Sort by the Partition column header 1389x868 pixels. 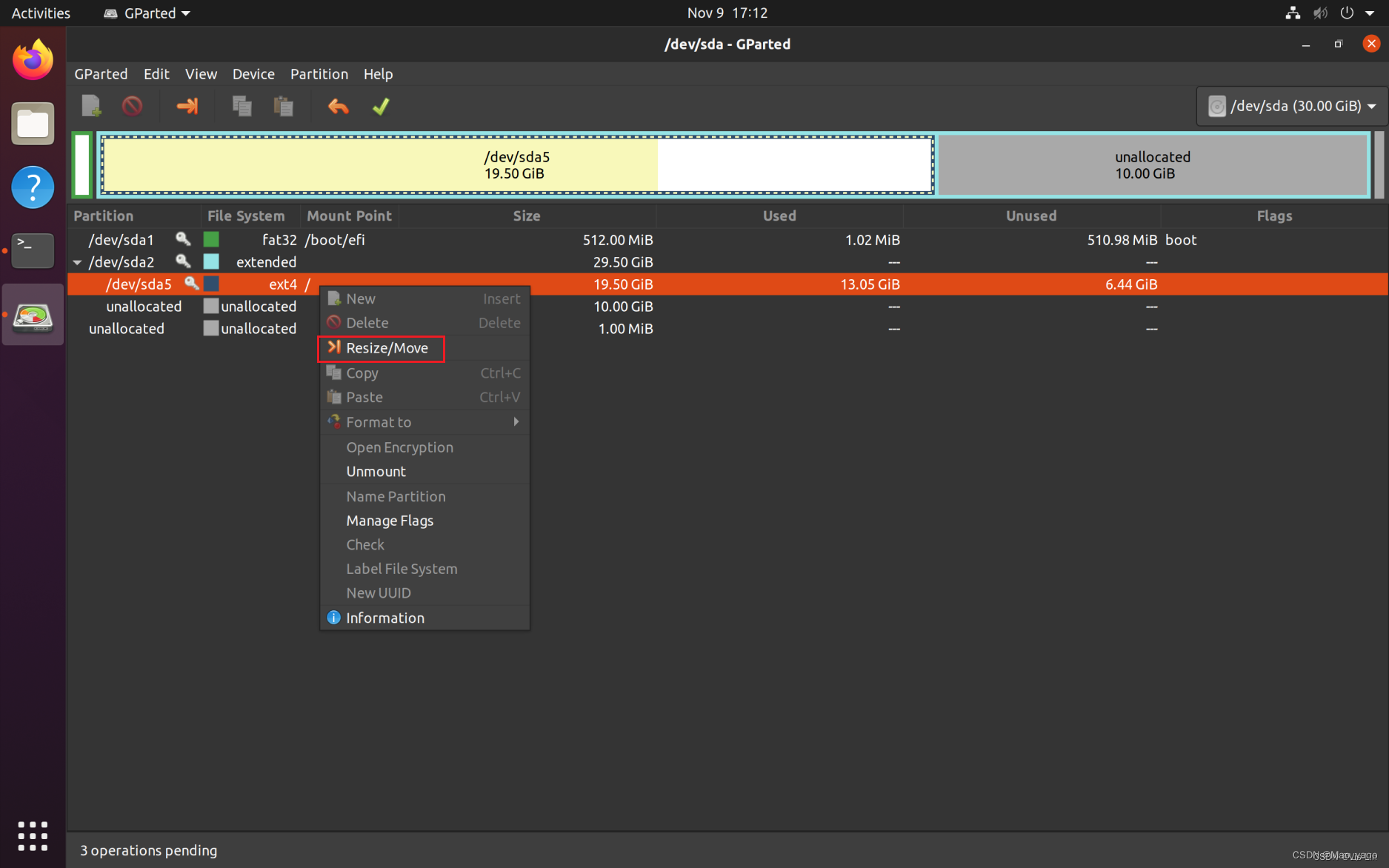(x=134, y=216)
